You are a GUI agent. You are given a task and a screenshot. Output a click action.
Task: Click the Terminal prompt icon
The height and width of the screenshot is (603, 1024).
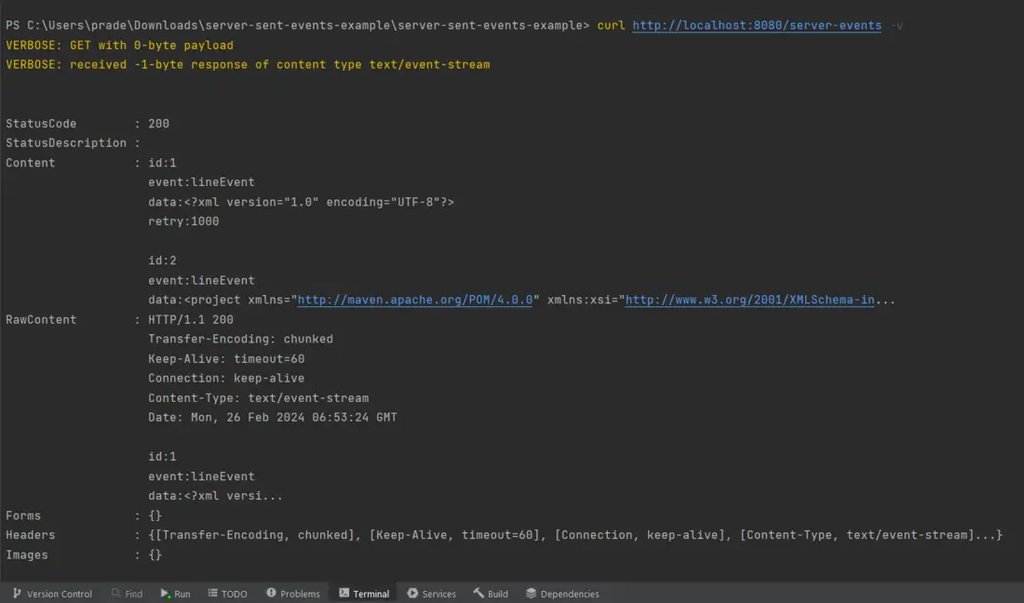click(x=344, y=594)
